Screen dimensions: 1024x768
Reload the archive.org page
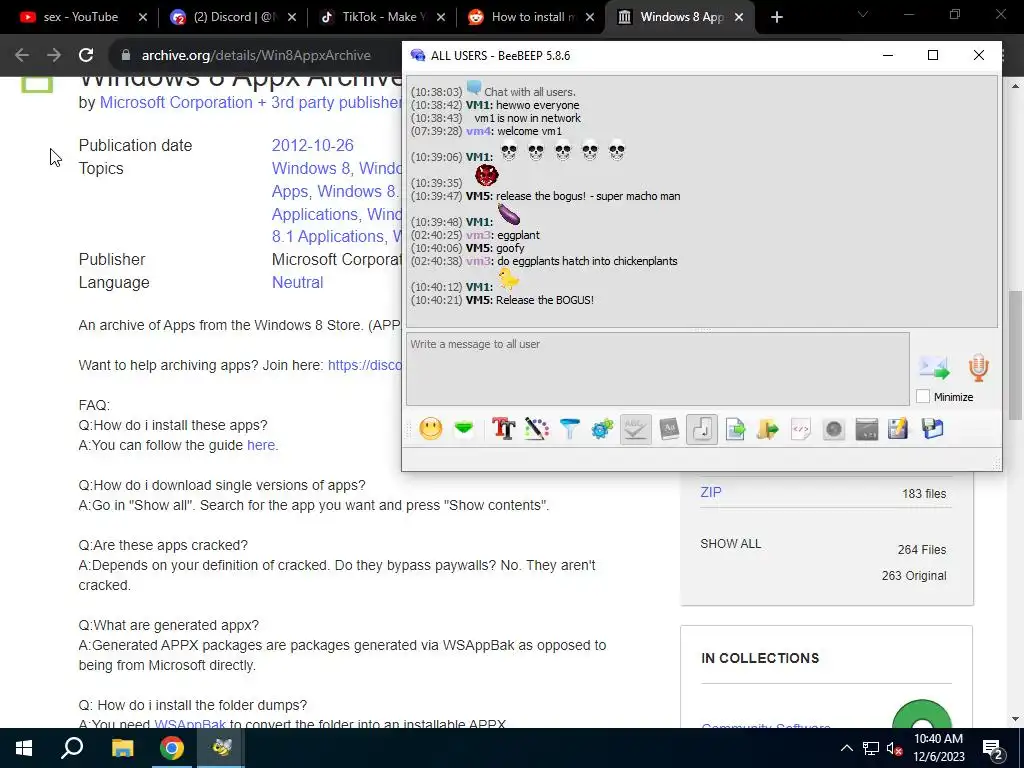point(86,56)
